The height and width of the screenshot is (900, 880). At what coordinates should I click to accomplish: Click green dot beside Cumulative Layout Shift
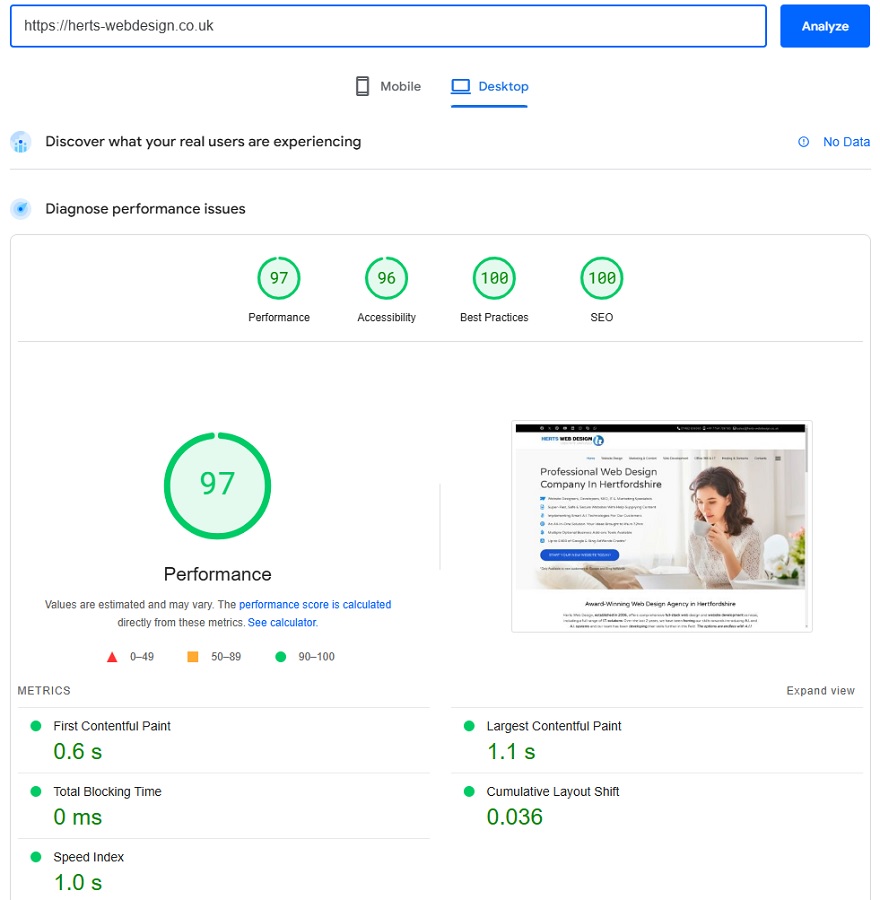click(x=469, y=792)
